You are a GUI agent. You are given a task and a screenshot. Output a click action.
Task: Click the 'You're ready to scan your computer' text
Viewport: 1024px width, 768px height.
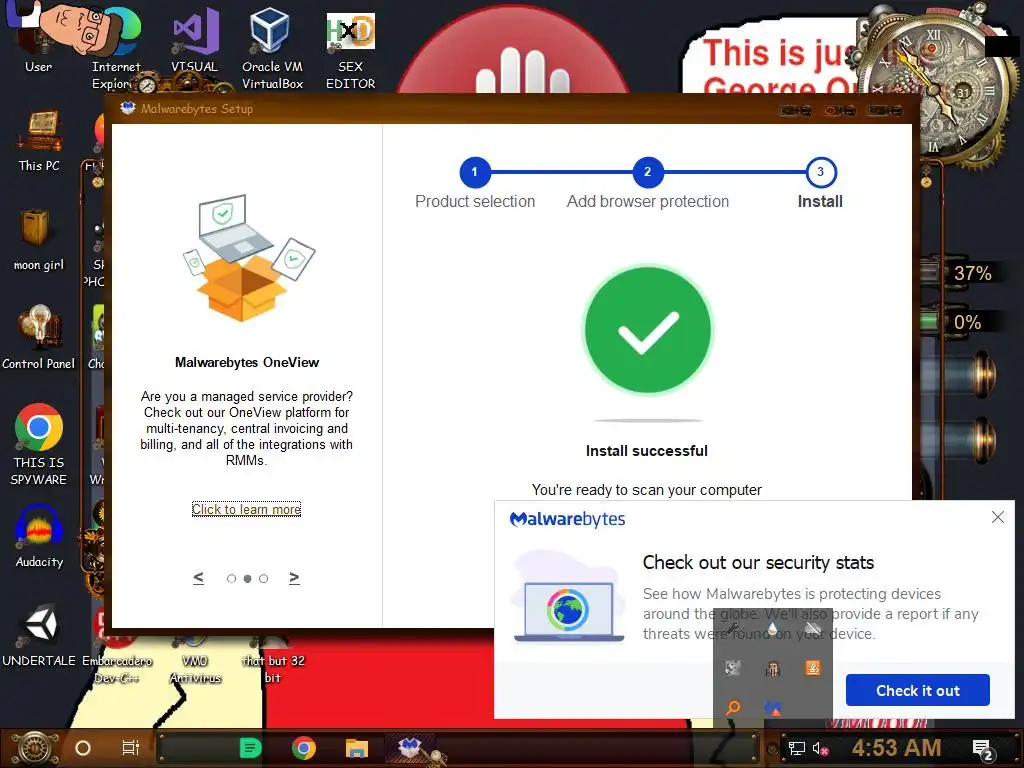click(x=647, y=490)
